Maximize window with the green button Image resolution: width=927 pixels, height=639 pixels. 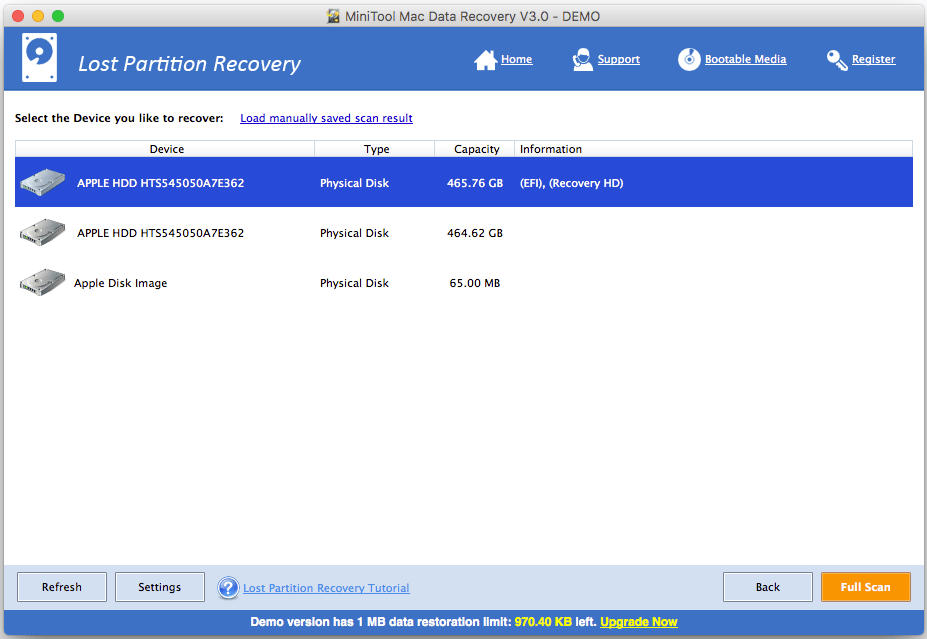tap(58, 16)
